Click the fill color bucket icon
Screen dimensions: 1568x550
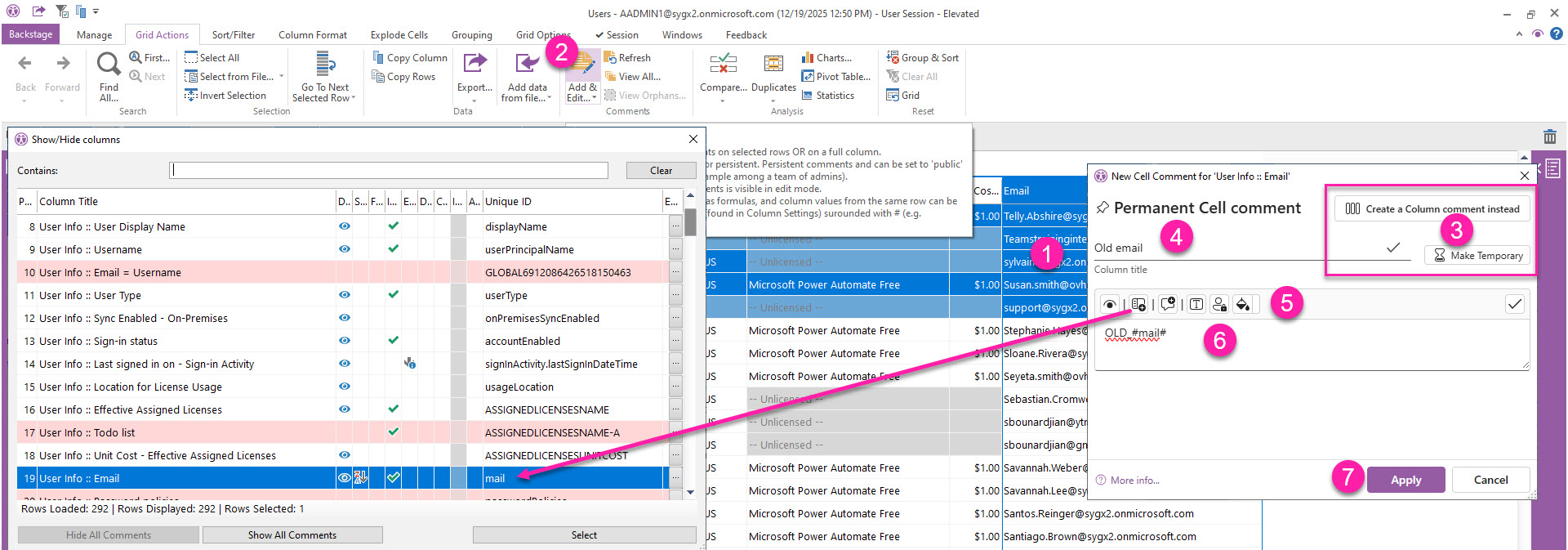coord(1242,305)
